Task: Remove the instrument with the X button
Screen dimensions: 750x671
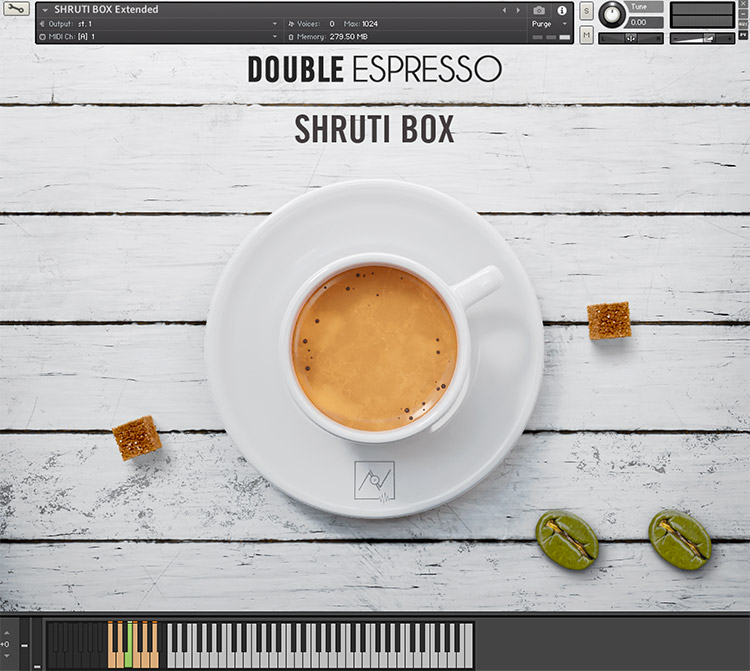Action: [x=743, y=5]
